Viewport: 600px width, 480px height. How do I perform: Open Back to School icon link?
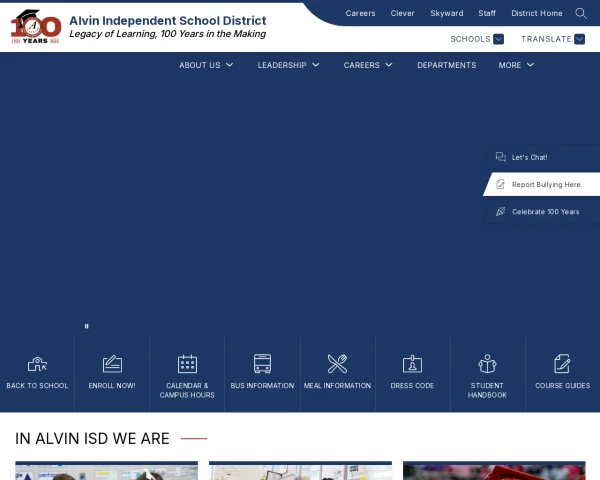37,364
